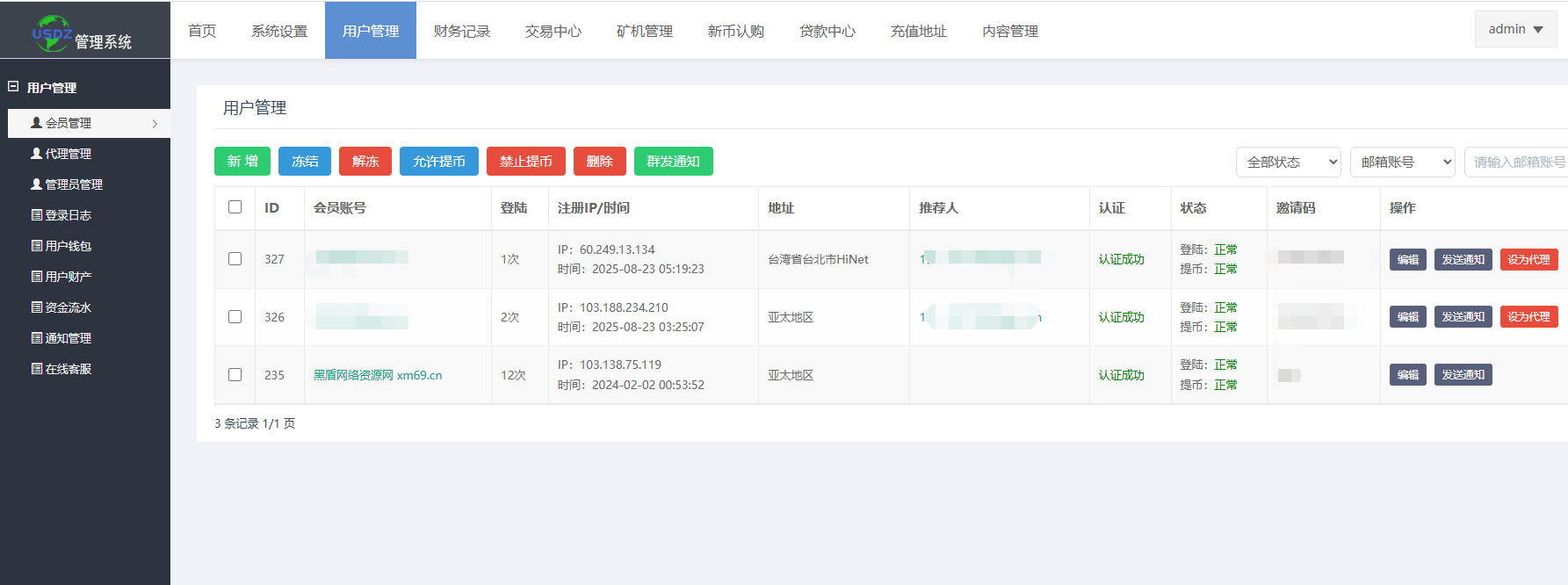Screen dimensions: 1568x585
Task: Open the 邮箱账号 search type dropdown
Action: pos(1402,162)
